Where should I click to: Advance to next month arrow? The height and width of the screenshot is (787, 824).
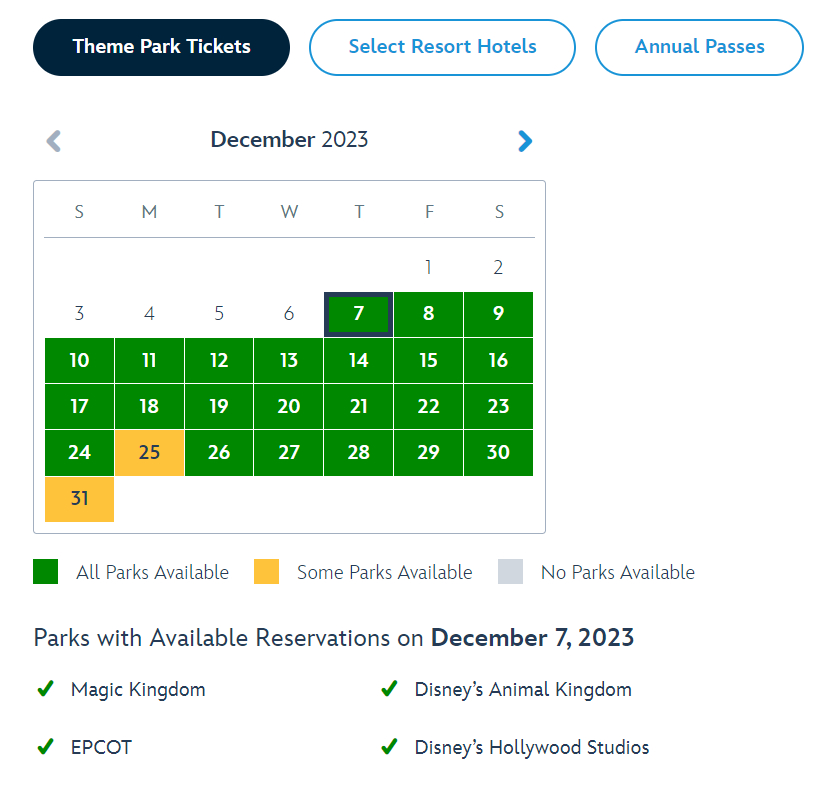[525, 141]
